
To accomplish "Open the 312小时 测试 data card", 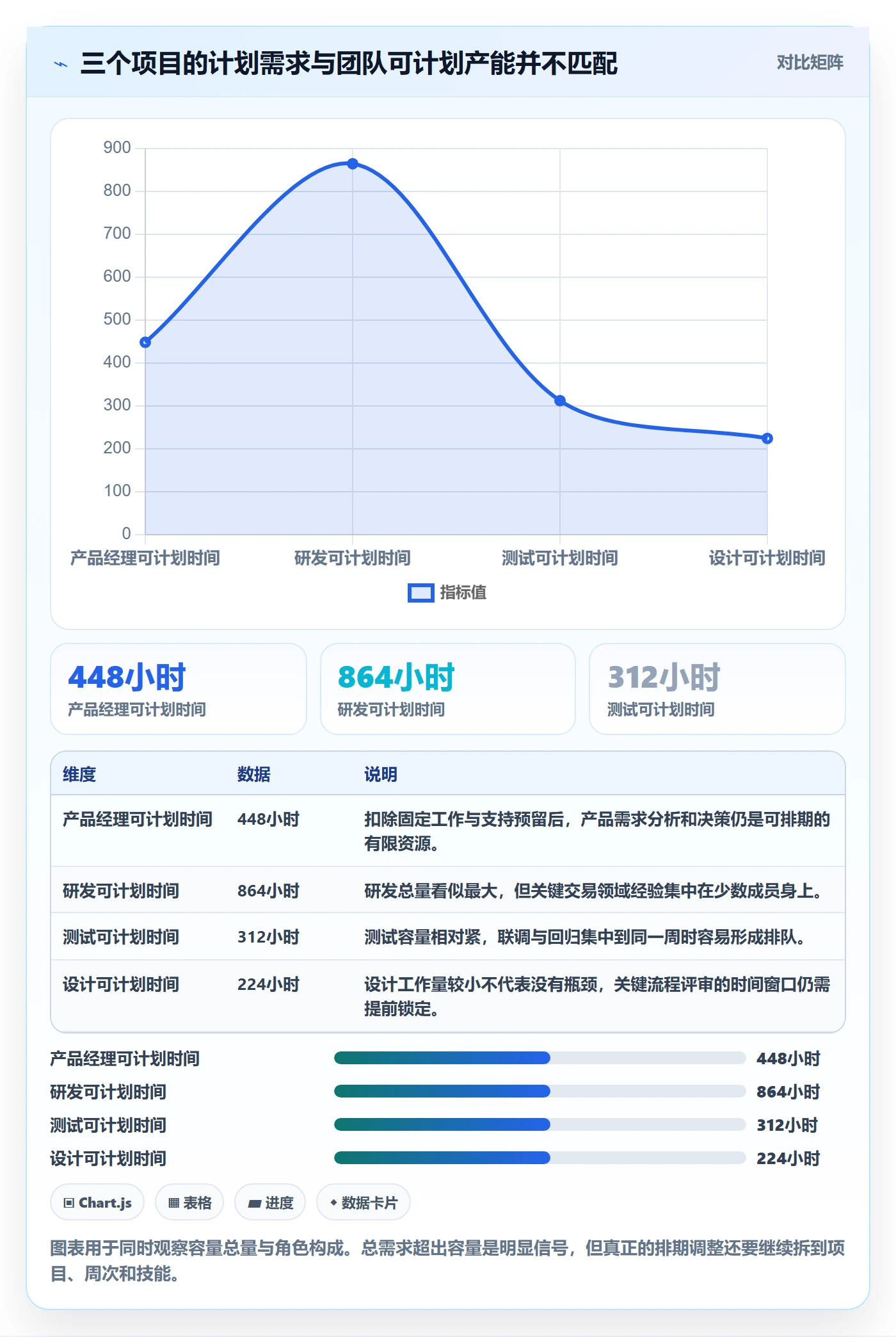I will click(717, 689).
